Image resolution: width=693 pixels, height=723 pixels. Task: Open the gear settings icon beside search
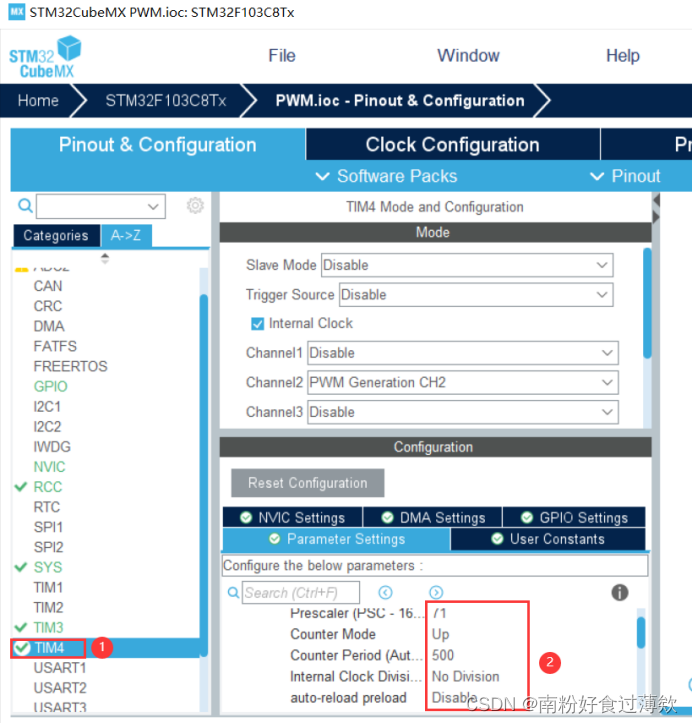point(195,206)
